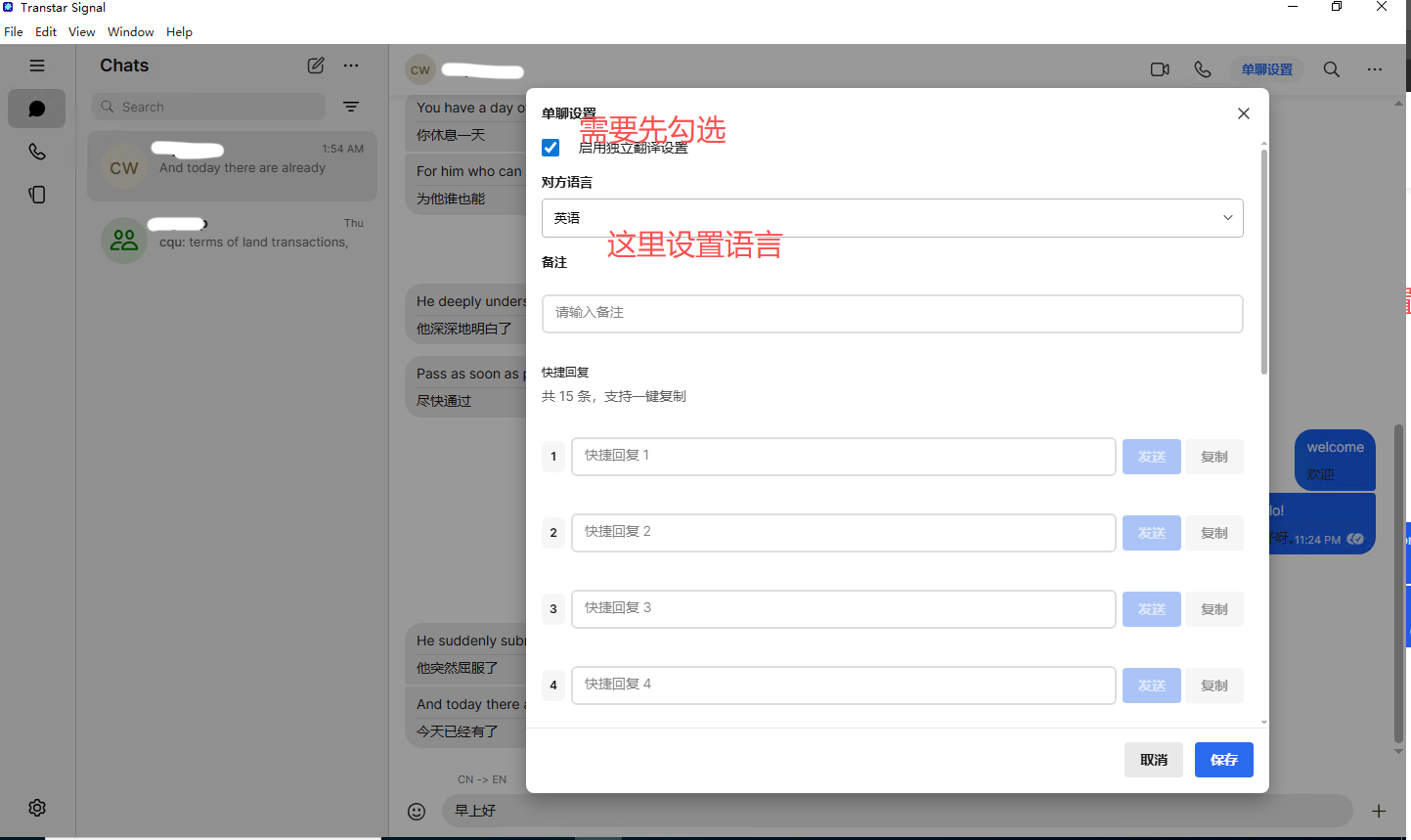This screenshot has width=1411, height=840.
Task: Open the Stories tab in sidebar
Action: coord(37,195)
